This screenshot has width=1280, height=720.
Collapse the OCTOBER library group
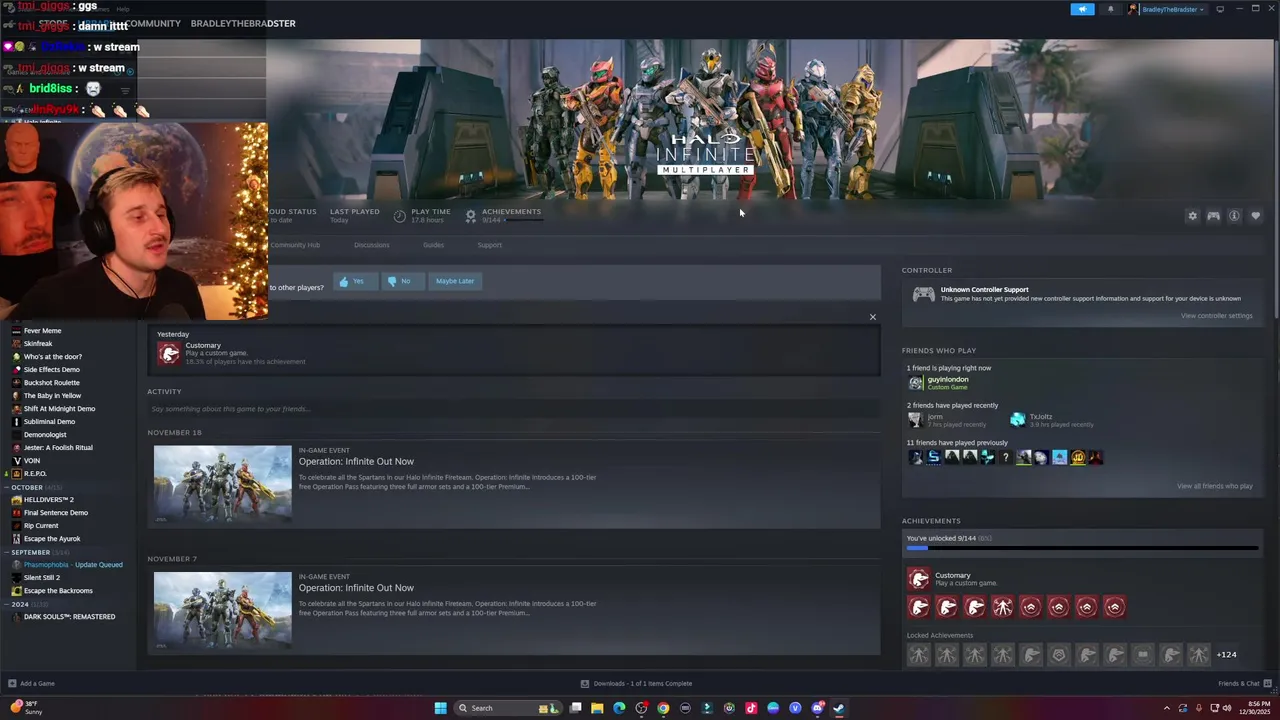coord(6,487)
